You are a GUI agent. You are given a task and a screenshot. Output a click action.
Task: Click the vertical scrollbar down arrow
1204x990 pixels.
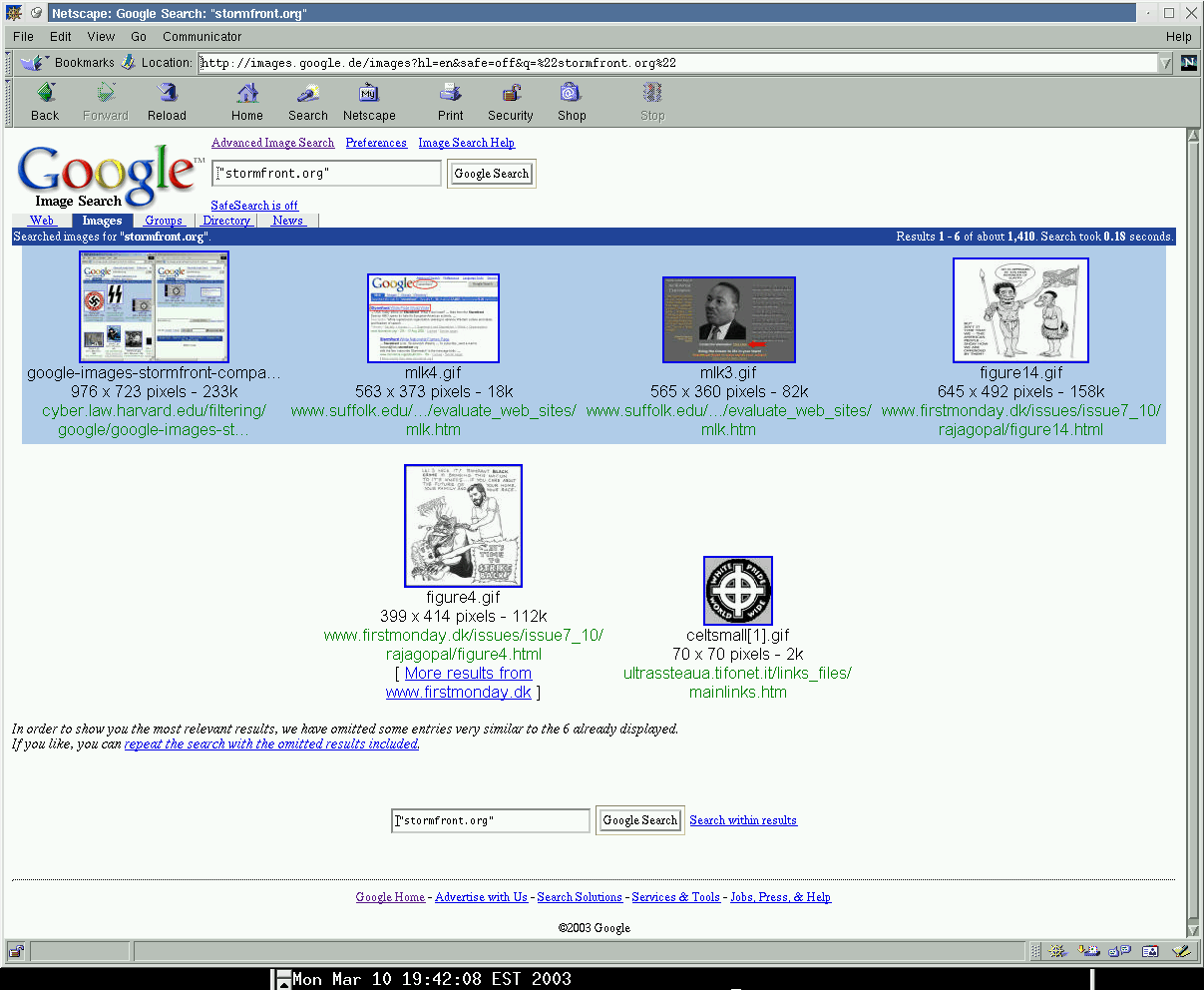click(x=1193, y=930)
